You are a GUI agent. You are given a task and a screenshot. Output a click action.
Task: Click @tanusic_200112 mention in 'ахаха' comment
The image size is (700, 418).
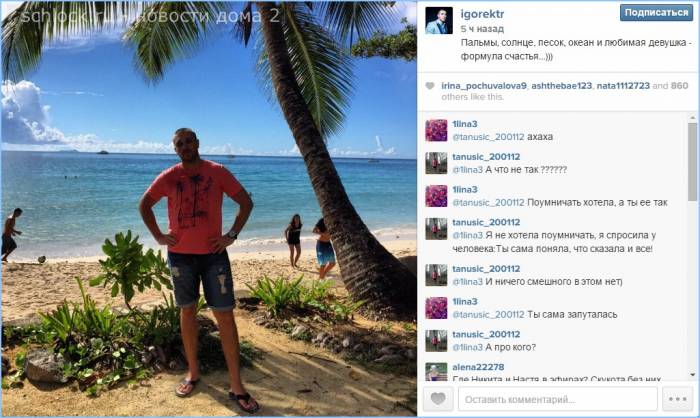[488, 137]
